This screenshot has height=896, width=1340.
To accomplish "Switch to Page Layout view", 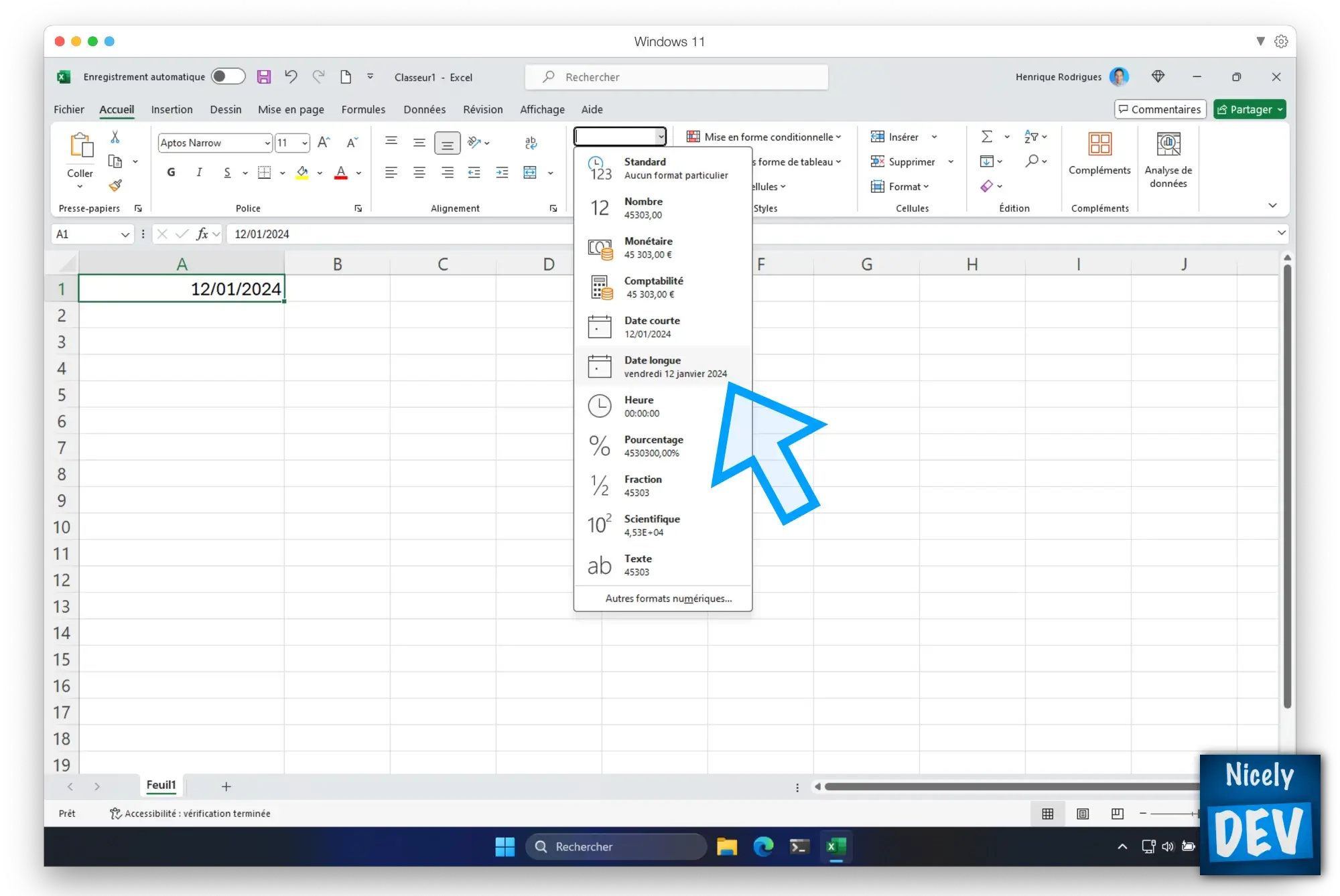I will [1083, 814].
